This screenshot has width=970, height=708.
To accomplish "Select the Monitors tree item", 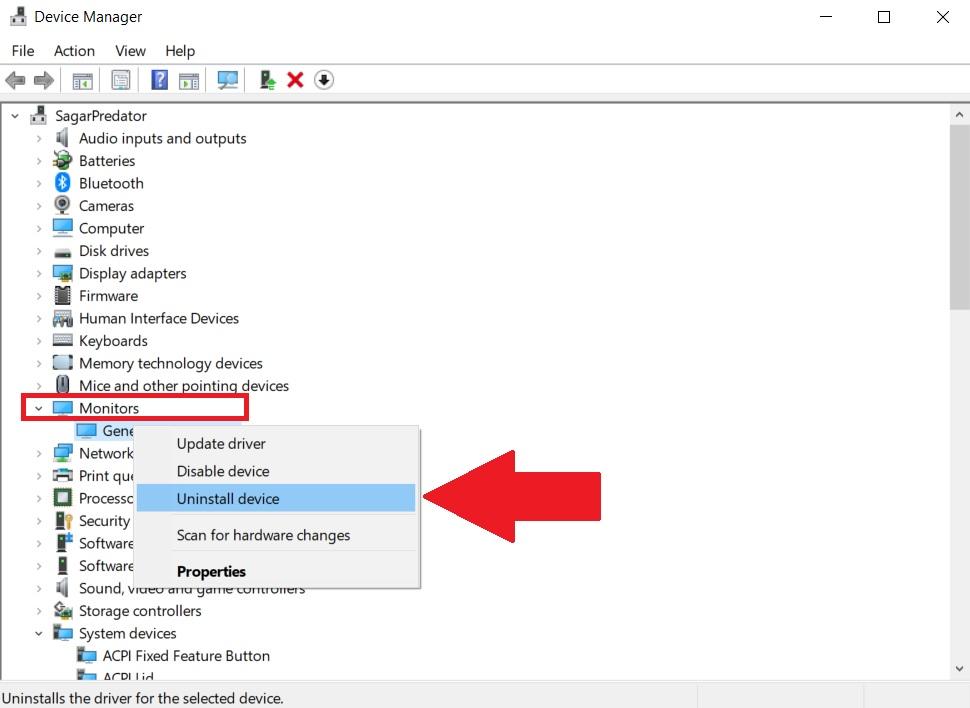I will (x=109, y=408).
